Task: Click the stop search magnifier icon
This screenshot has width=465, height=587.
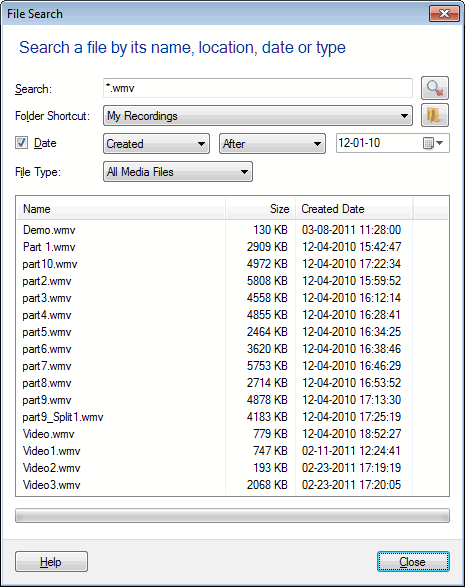Action: (x=435, y=88)
